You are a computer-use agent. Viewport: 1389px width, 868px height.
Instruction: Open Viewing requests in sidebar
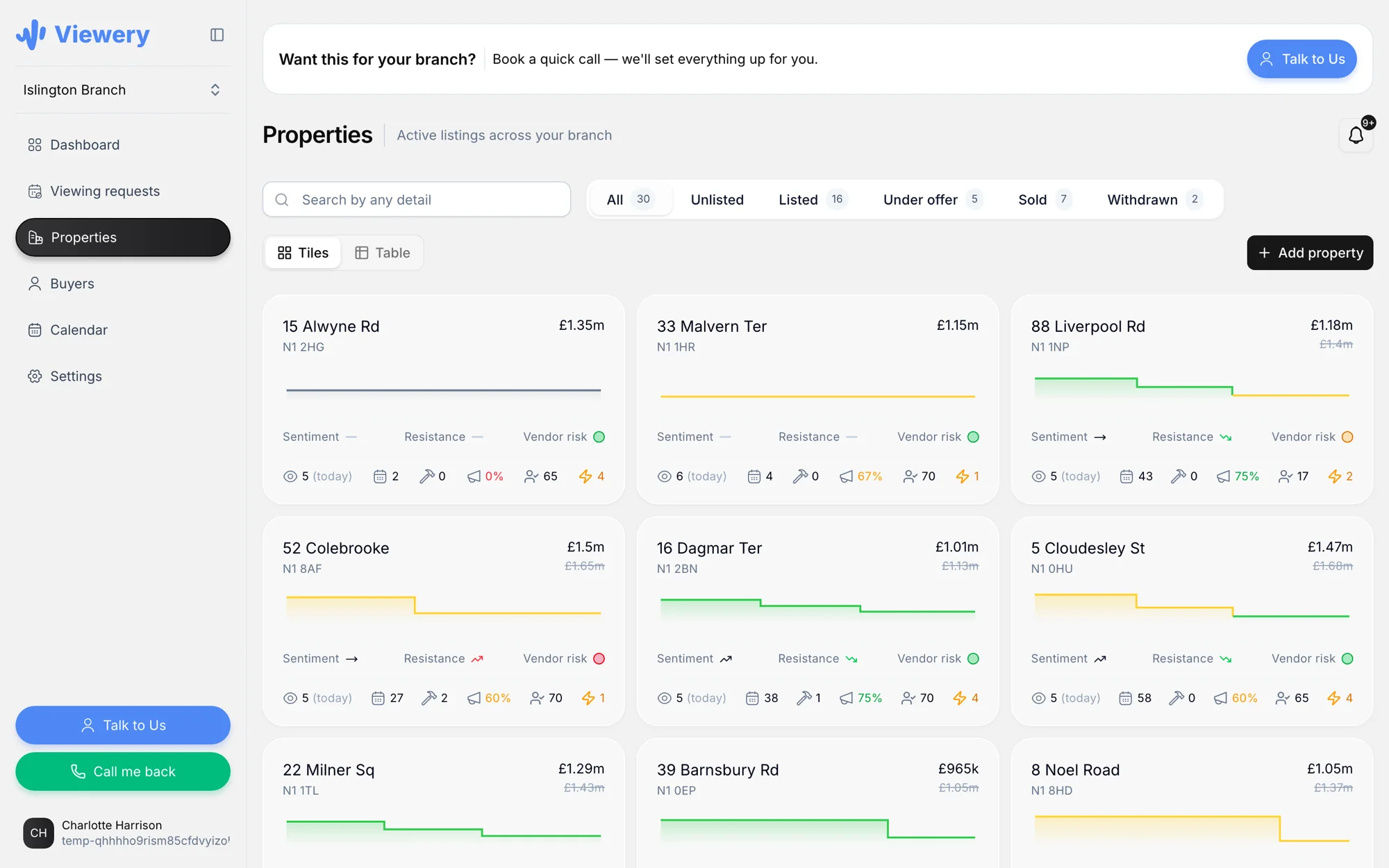123,191
